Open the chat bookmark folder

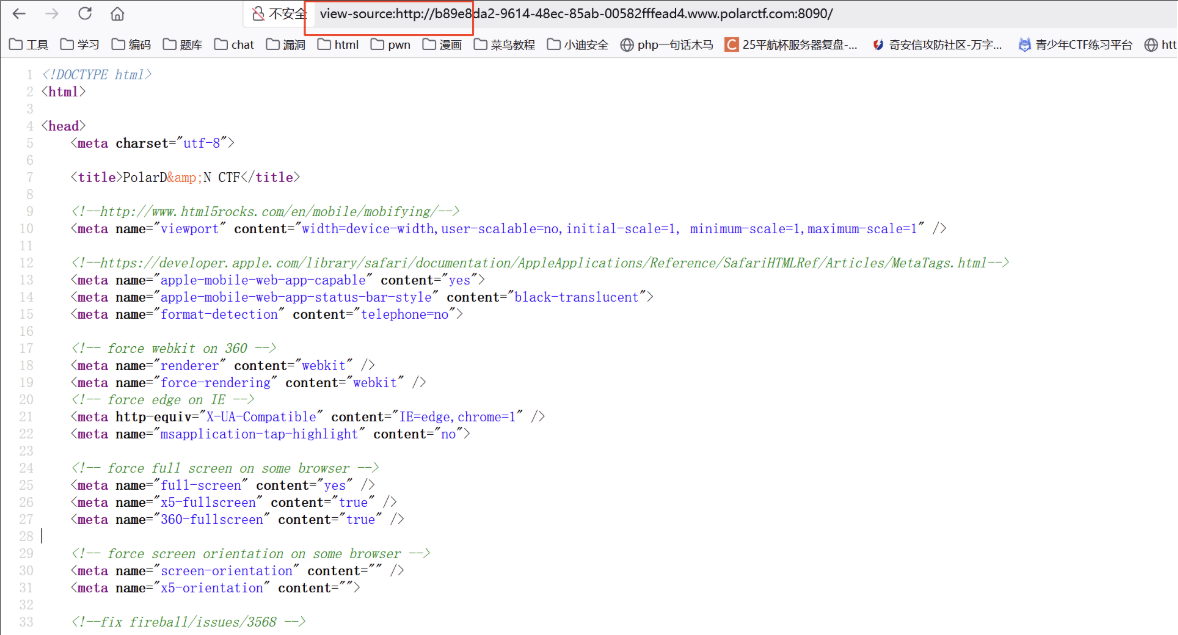pyautogui.click(x=234, y=44)
